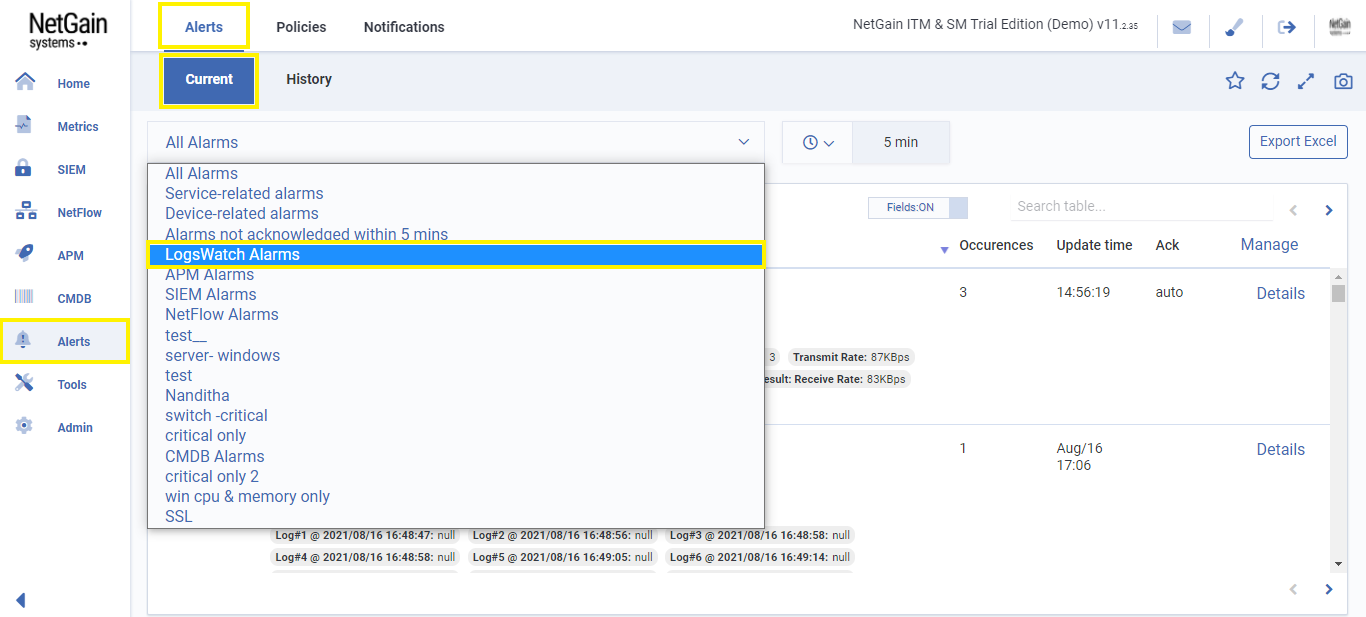Go to the previous table page at top
Viewport: 1366px width, 617px height.
click(1293, 210)
